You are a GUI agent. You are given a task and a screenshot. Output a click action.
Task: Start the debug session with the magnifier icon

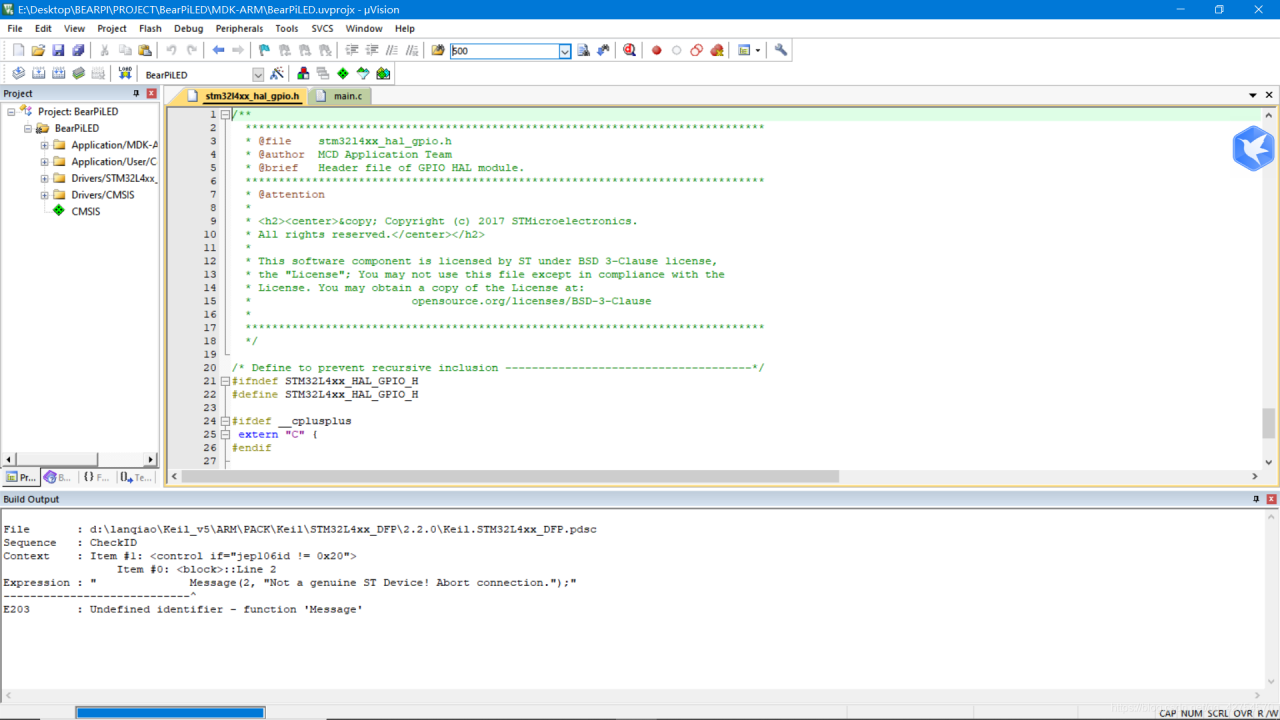[629, 50]
